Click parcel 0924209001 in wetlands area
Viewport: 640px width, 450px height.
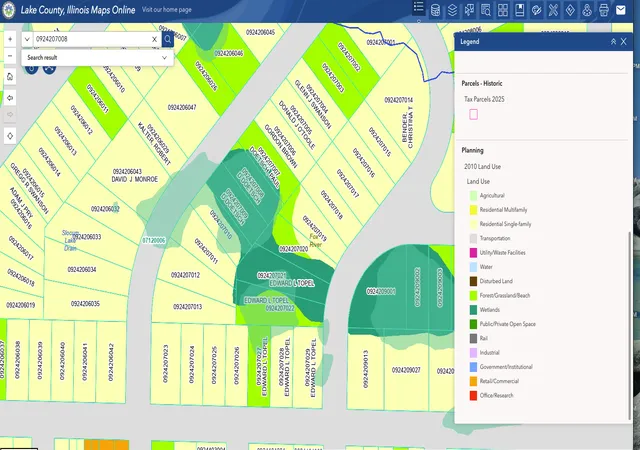381,292
